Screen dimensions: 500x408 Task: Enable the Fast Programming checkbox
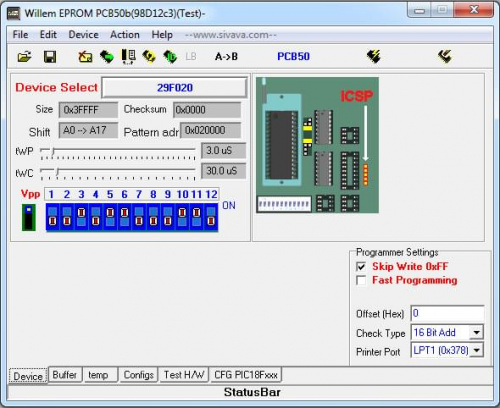361,280
